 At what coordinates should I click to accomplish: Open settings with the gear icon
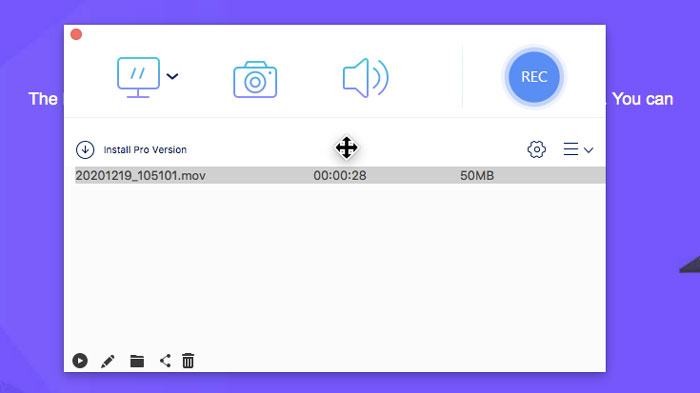(536, 149)
